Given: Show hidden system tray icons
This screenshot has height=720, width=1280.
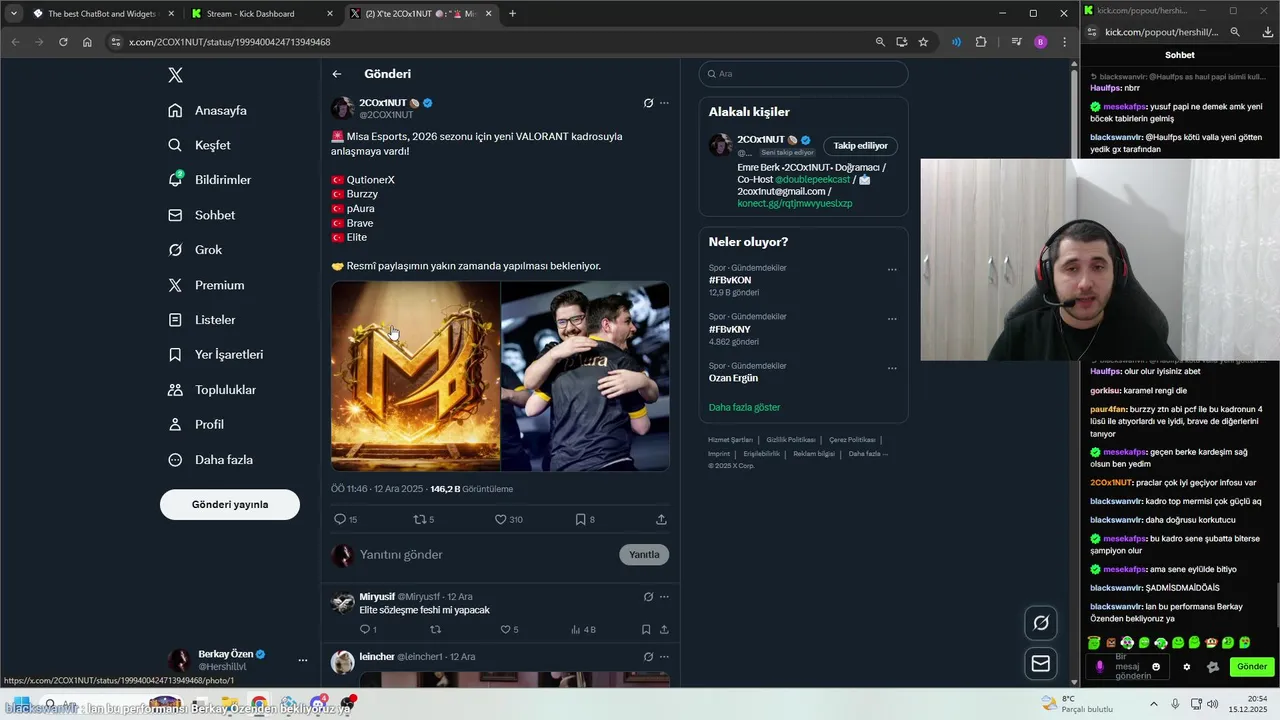Looking at the screenshot, I should [x=1153, y=704].
